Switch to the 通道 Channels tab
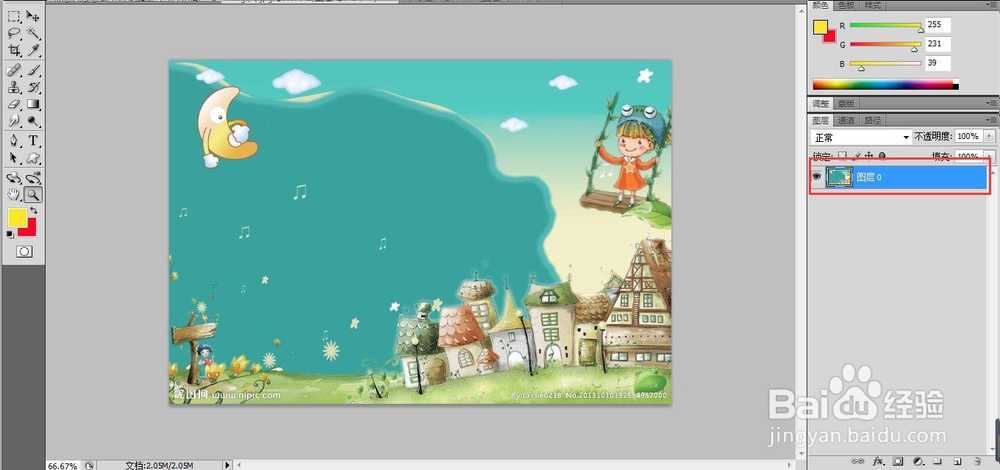 point(846,120)
